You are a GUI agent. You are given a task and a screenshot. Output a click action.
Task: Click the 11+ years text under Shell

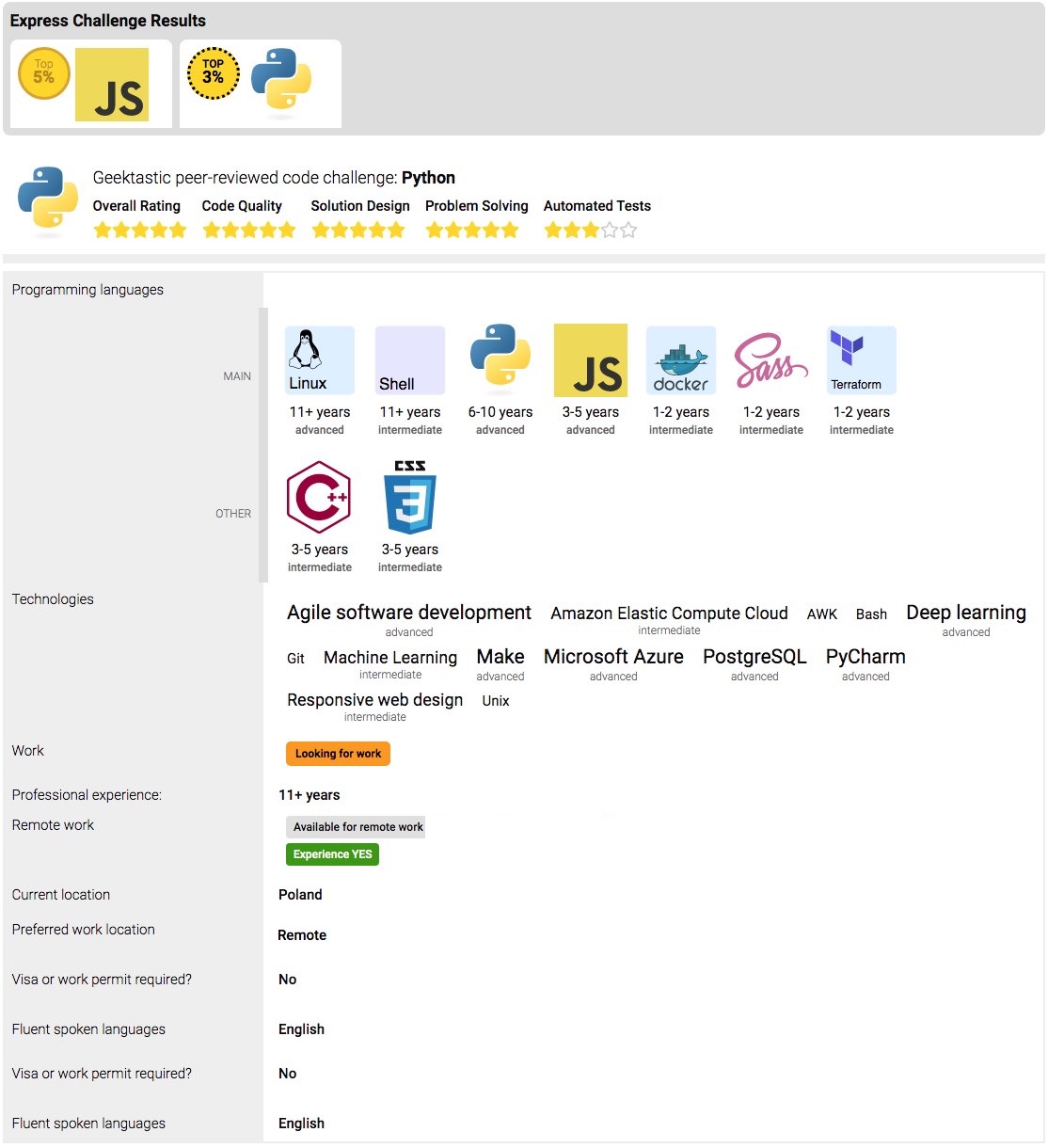(410, 412)
